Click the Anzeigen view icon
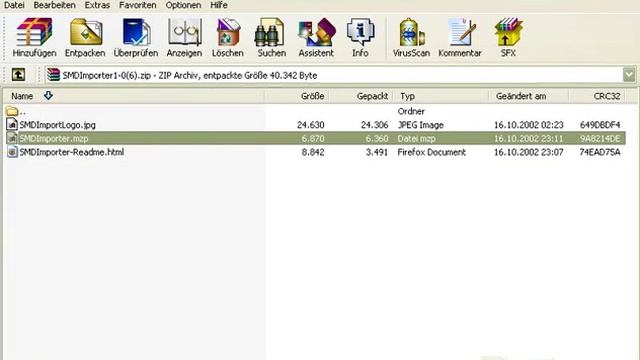The image size is (640, 360). tap(184, 32)
